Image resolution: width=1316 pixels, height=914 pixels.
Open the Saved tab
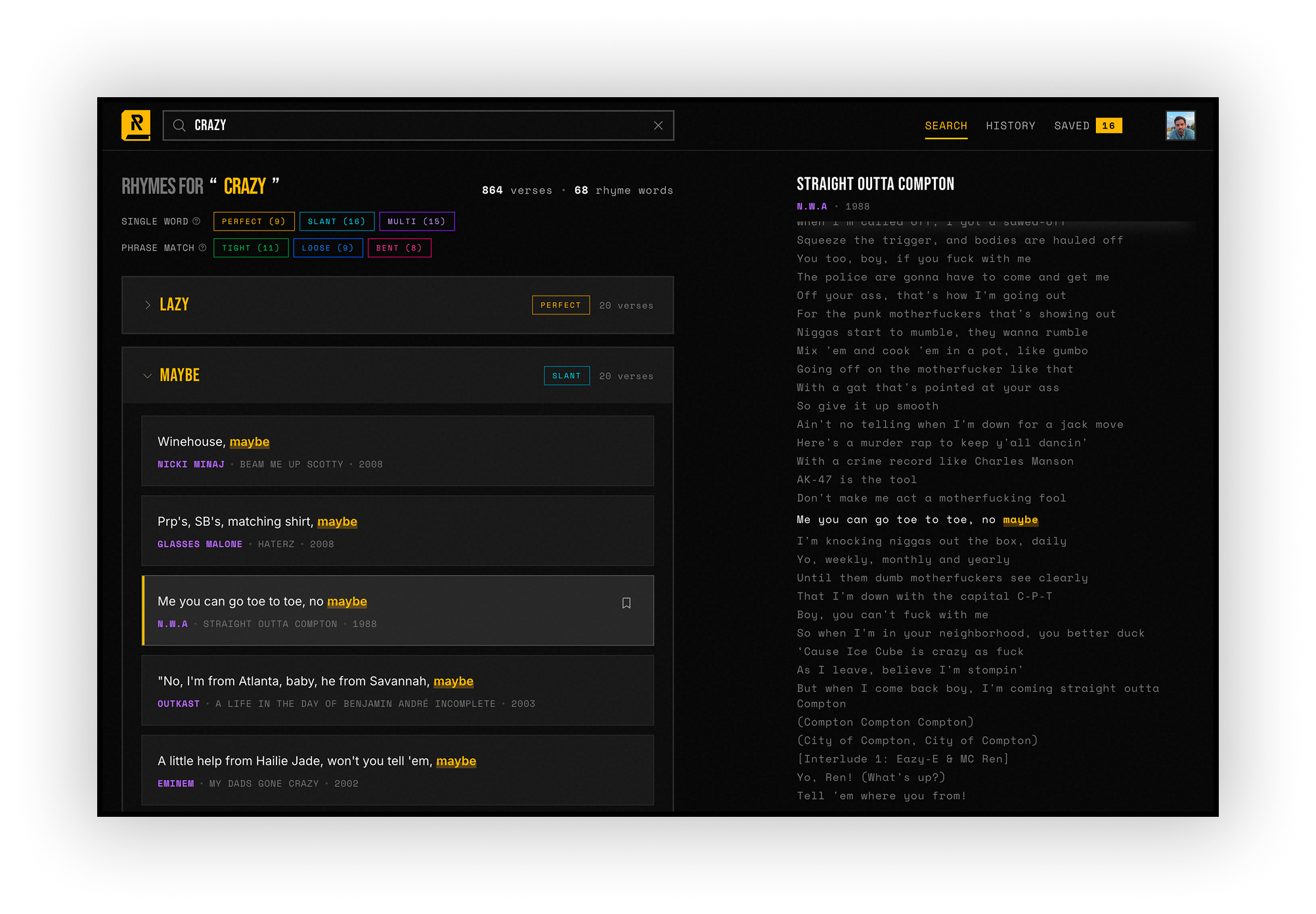1071,125
